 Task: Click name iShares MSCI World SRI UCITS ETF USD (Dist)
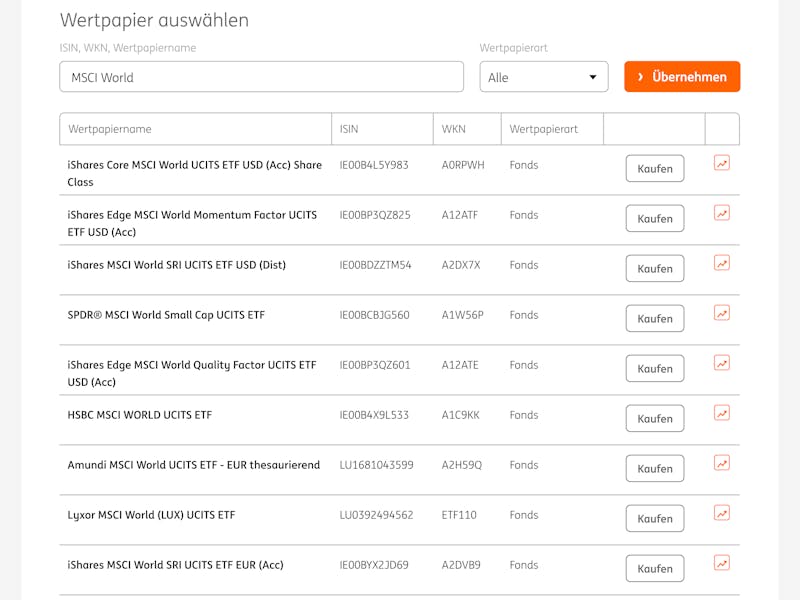coord(177,265)
